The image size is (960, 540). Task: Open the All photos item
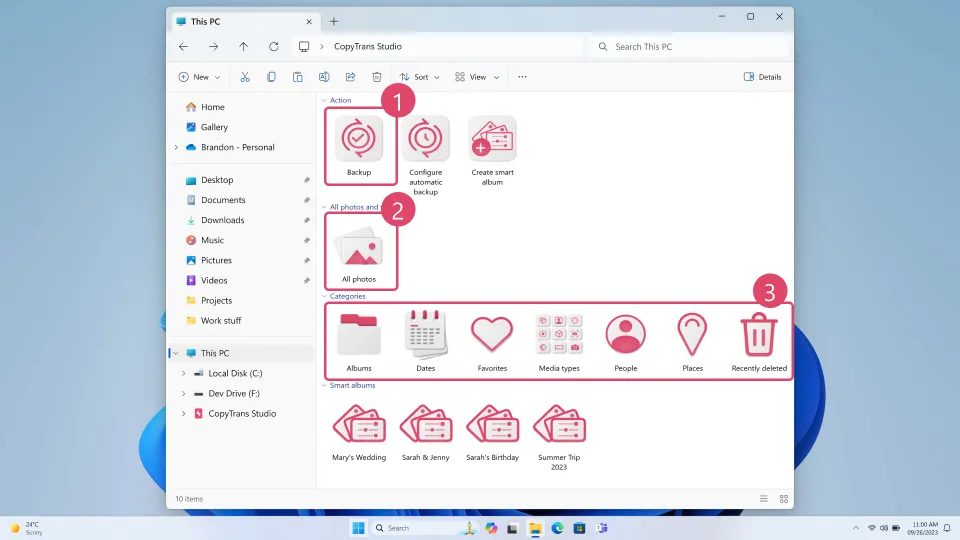(x=359, y=249)
